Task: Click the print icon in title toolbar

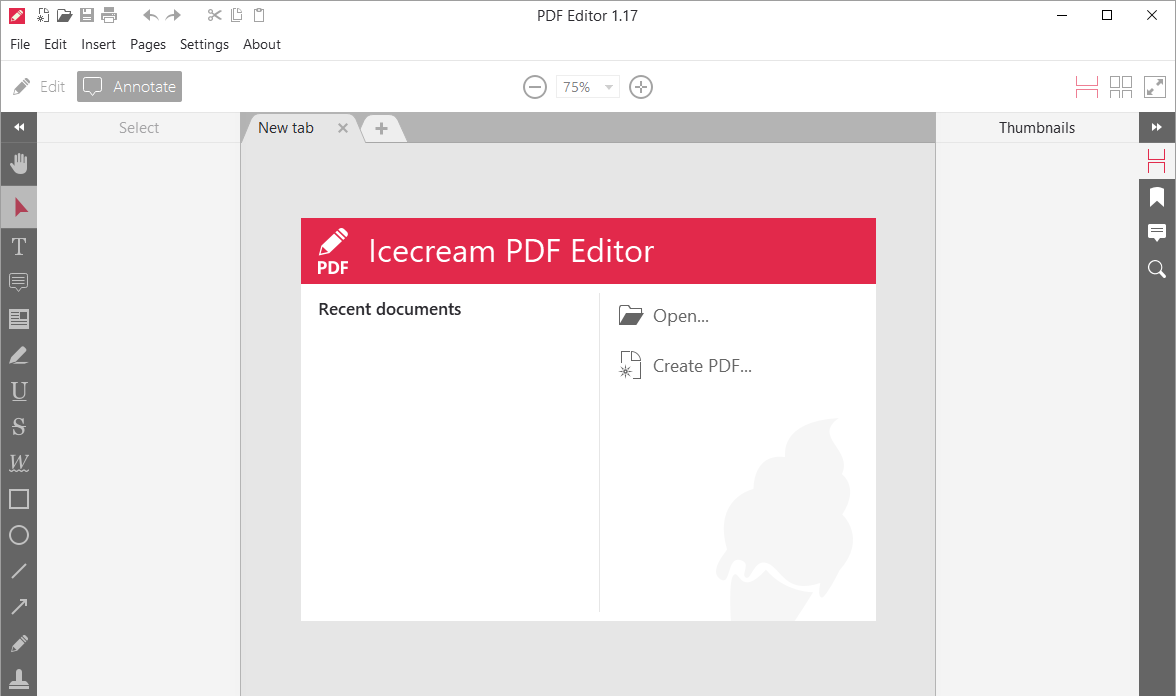Action: click(x=110, y=15)
